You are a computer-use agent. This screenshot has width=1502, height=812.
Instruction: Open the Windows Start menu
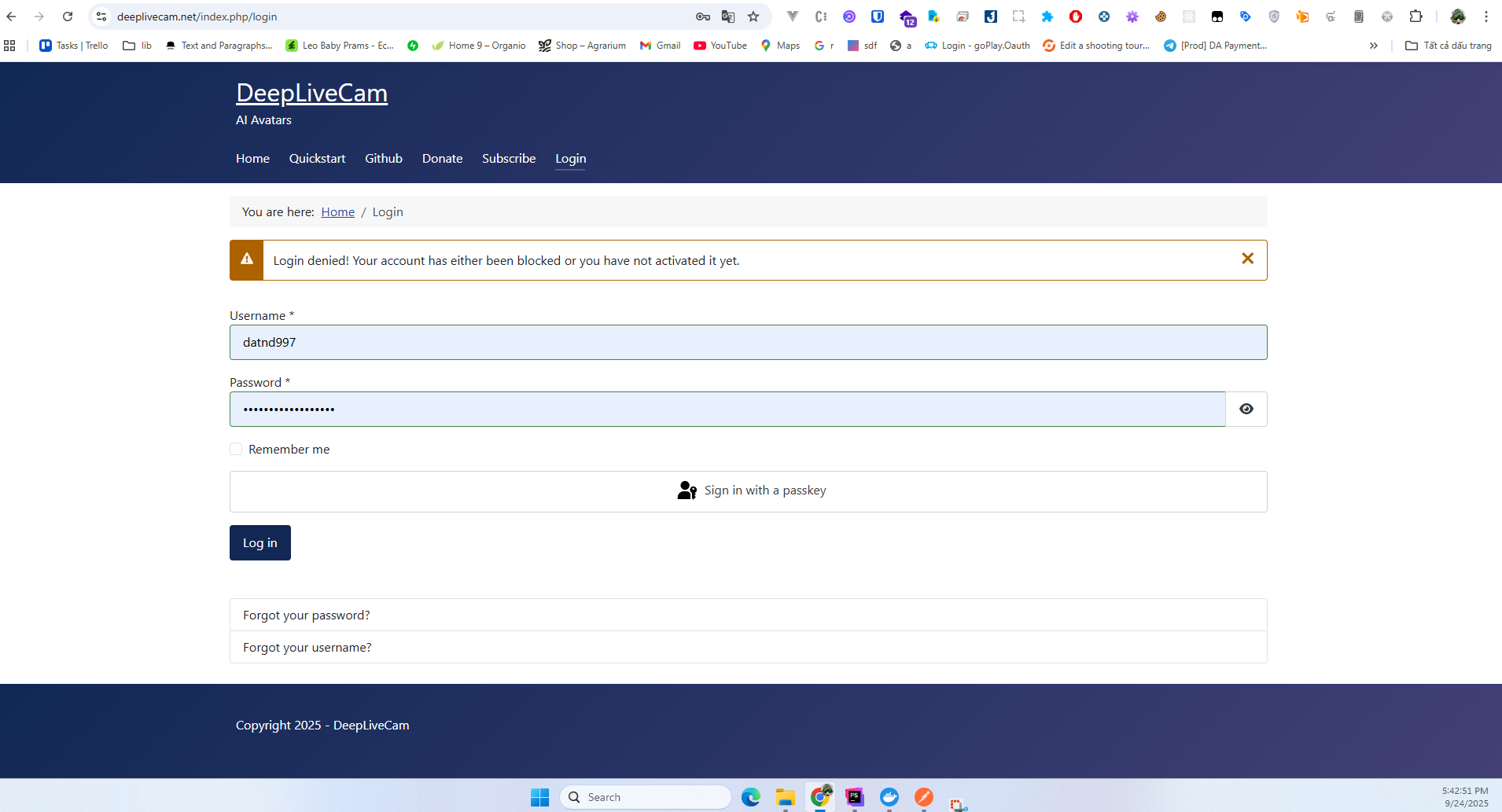(x=539, y=797)
